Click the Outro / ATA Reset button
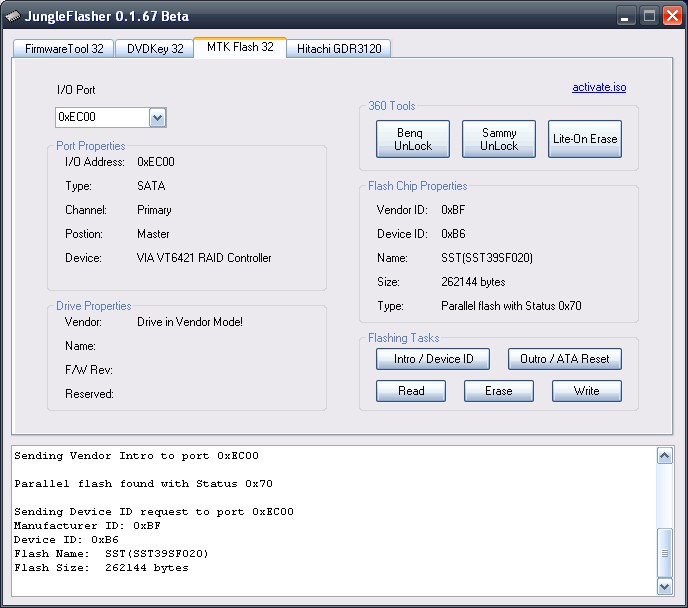This screenshot has height=608, width=688. [564, 359]
